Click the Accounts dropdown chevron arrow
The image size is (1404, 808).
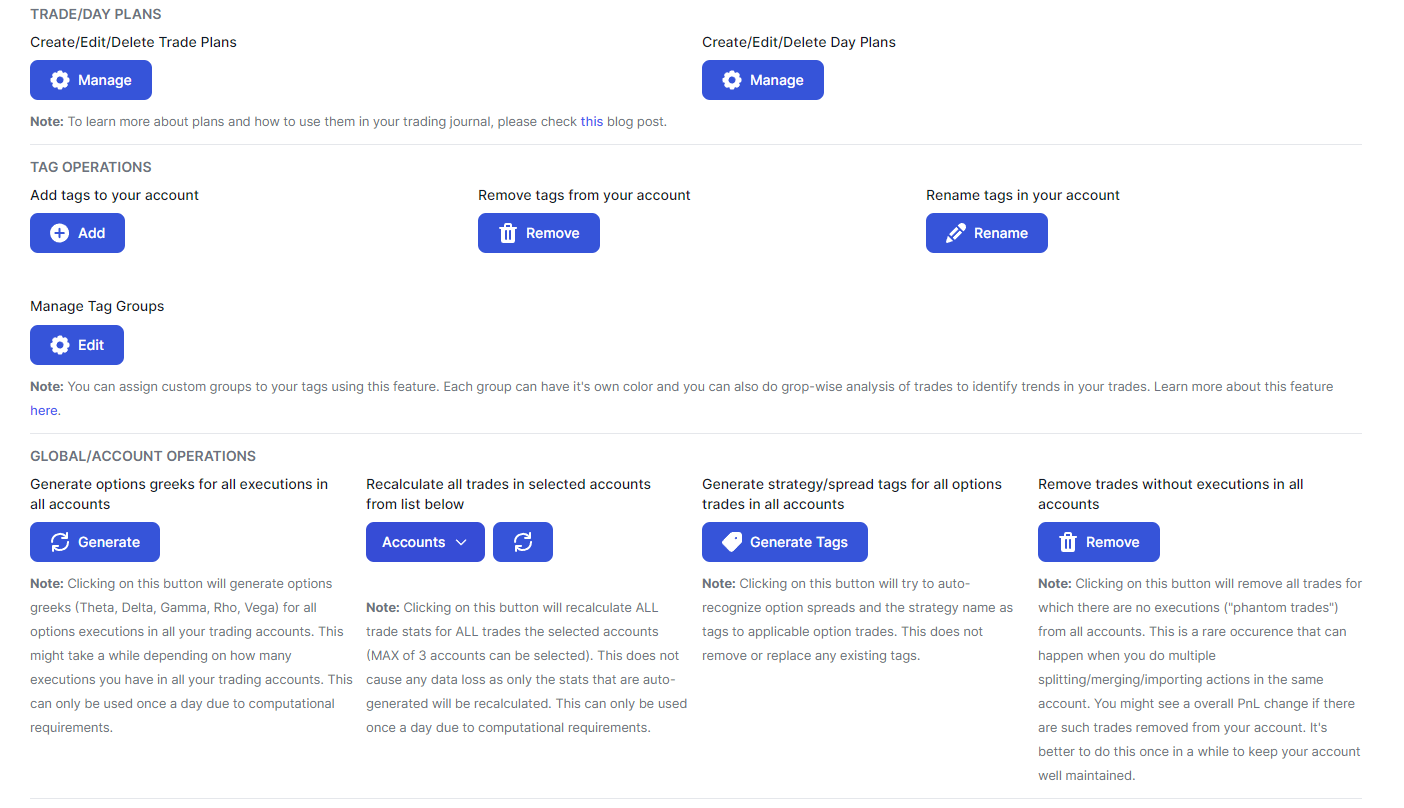point(461,542)
